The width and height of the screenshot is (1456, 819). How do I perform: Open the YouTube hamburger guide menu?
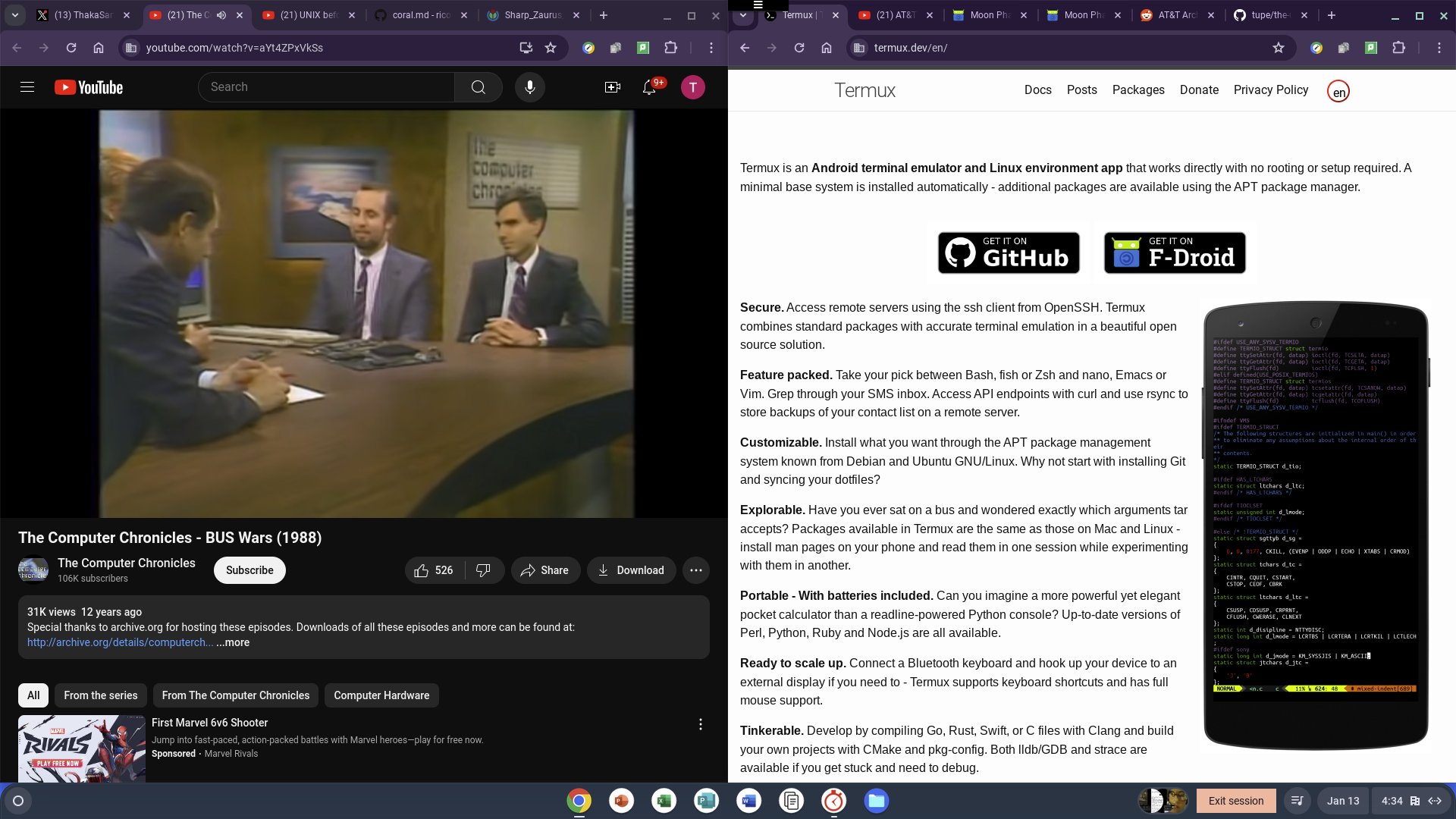pos(27,87)
